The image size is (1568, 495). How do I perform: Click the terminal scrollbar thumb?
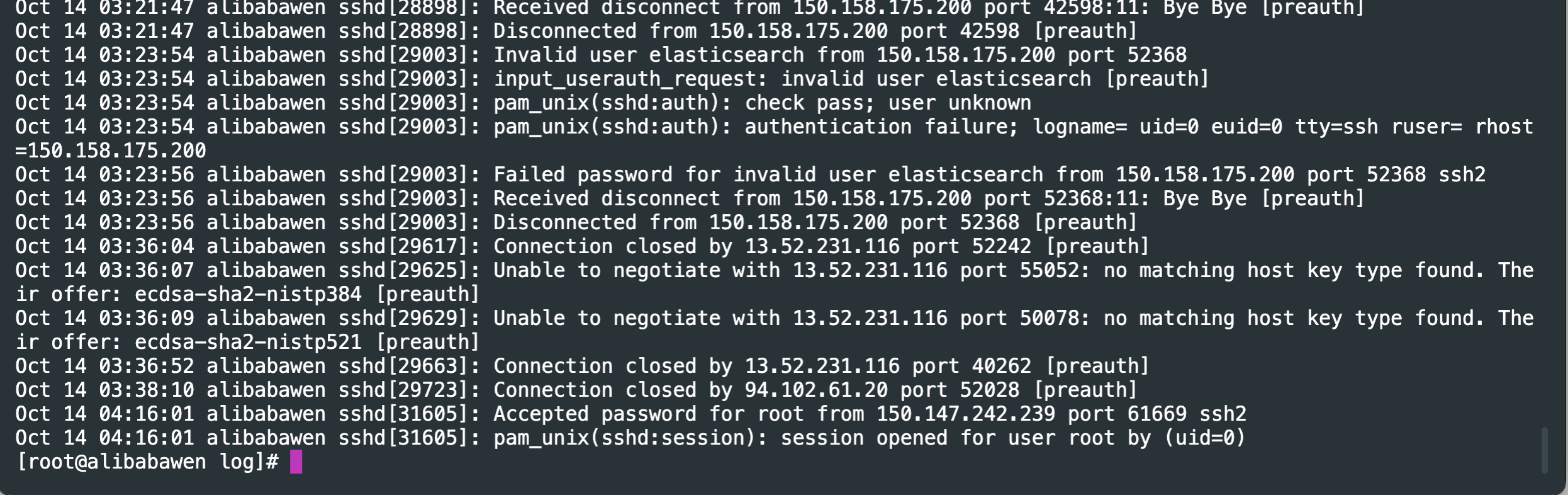(x=1544, y=450)
